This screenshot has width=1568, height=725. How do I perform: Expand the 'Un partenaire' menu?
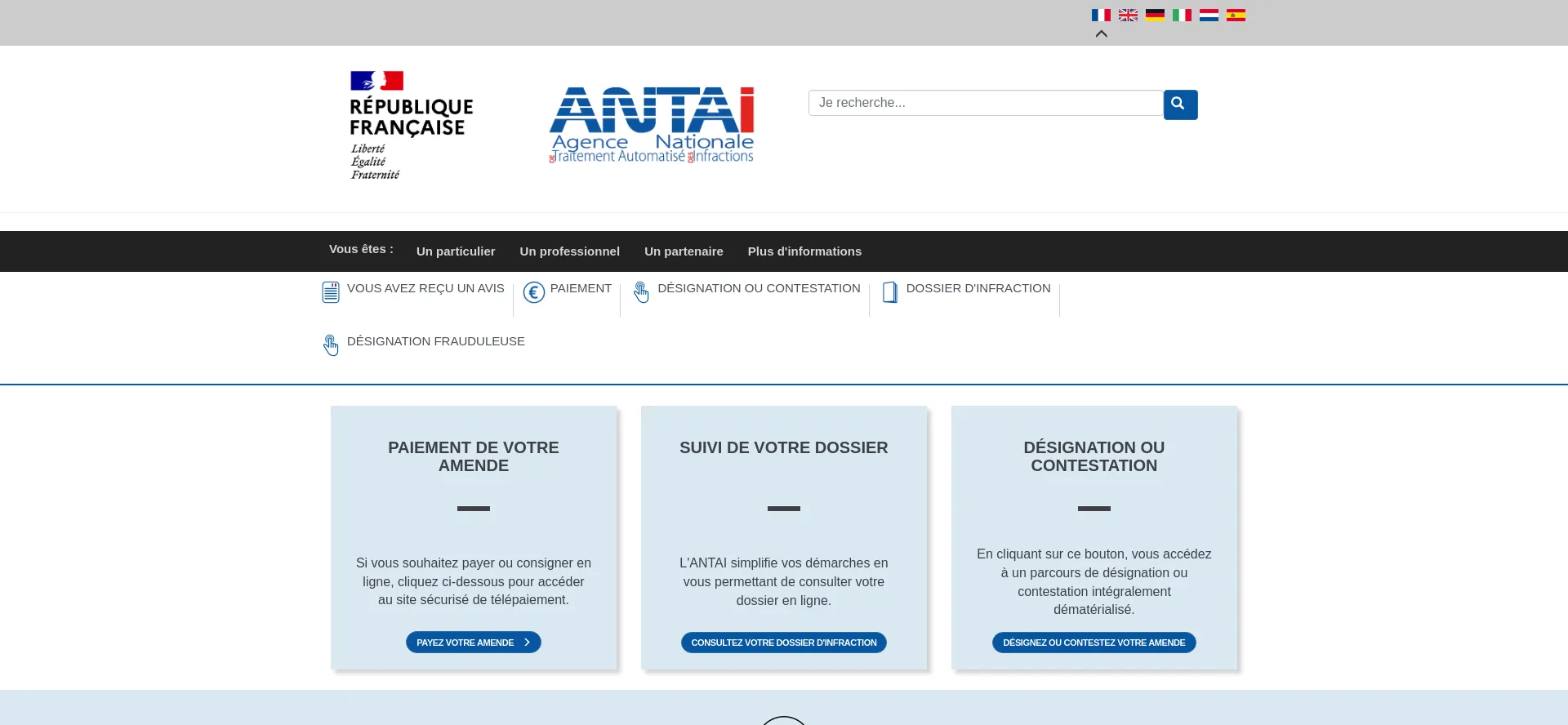(684, 251)
